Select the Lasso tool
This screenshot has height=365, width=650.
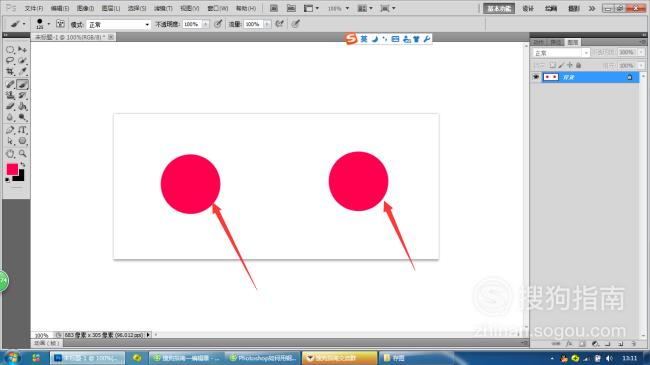click(10, 61)
